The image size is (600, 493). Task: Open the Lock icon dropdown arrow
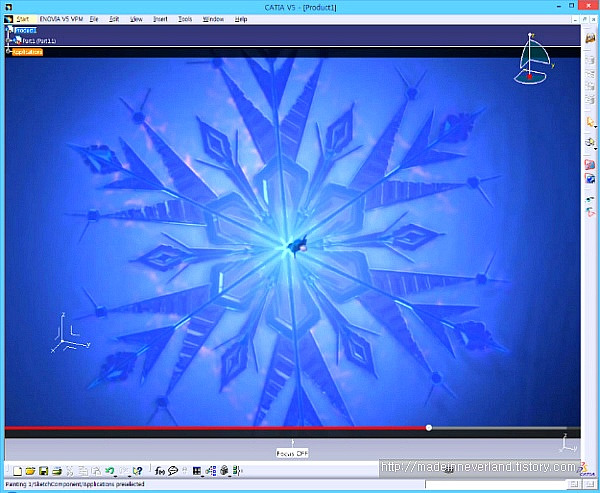tap(230, 476)
